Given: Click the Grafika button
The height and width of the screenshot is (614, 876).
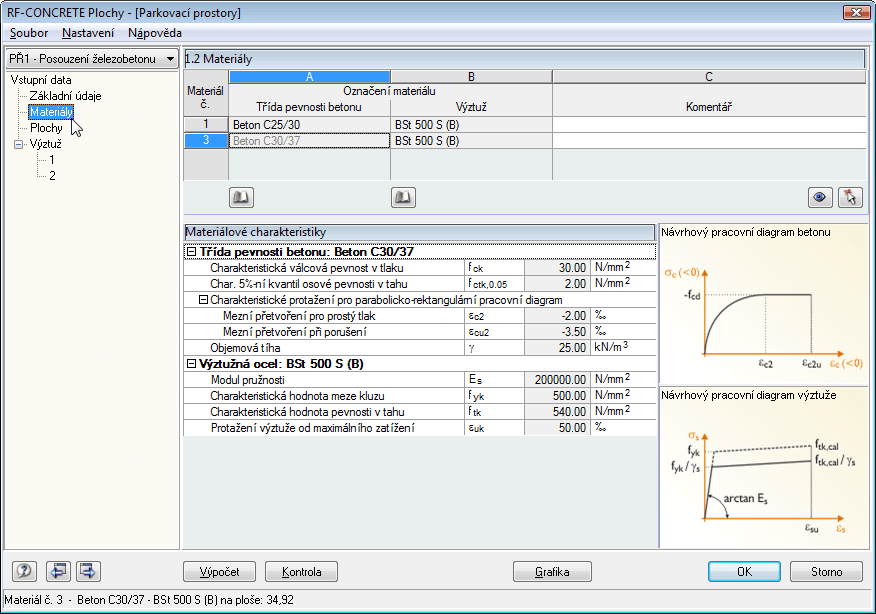Looking at the screenshot, I should point(552,572).
